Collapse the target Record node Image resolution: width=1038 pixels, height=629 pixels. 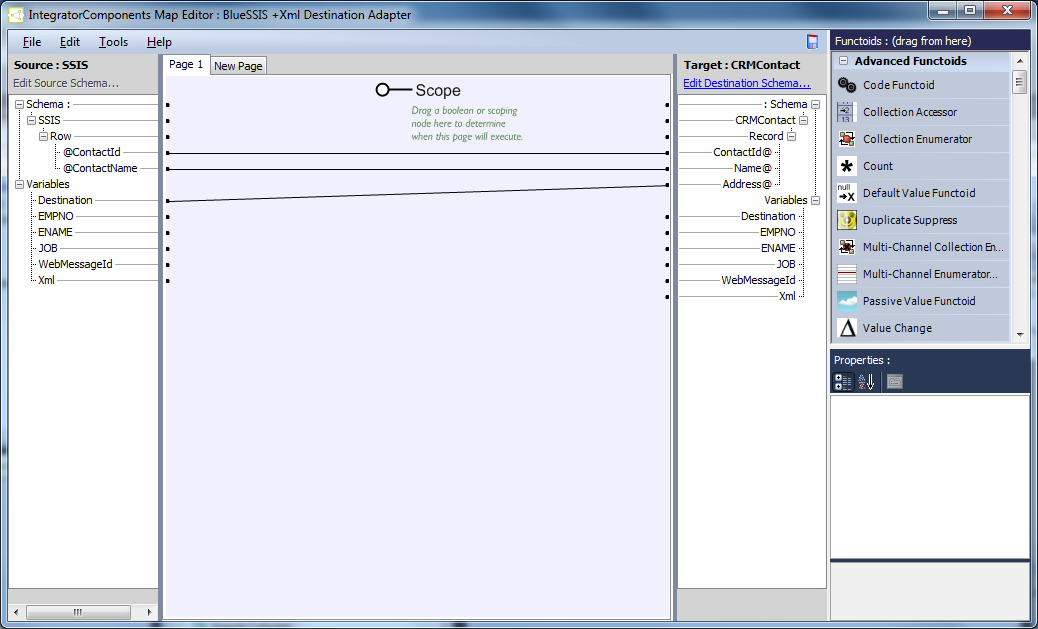click(792, 136)
